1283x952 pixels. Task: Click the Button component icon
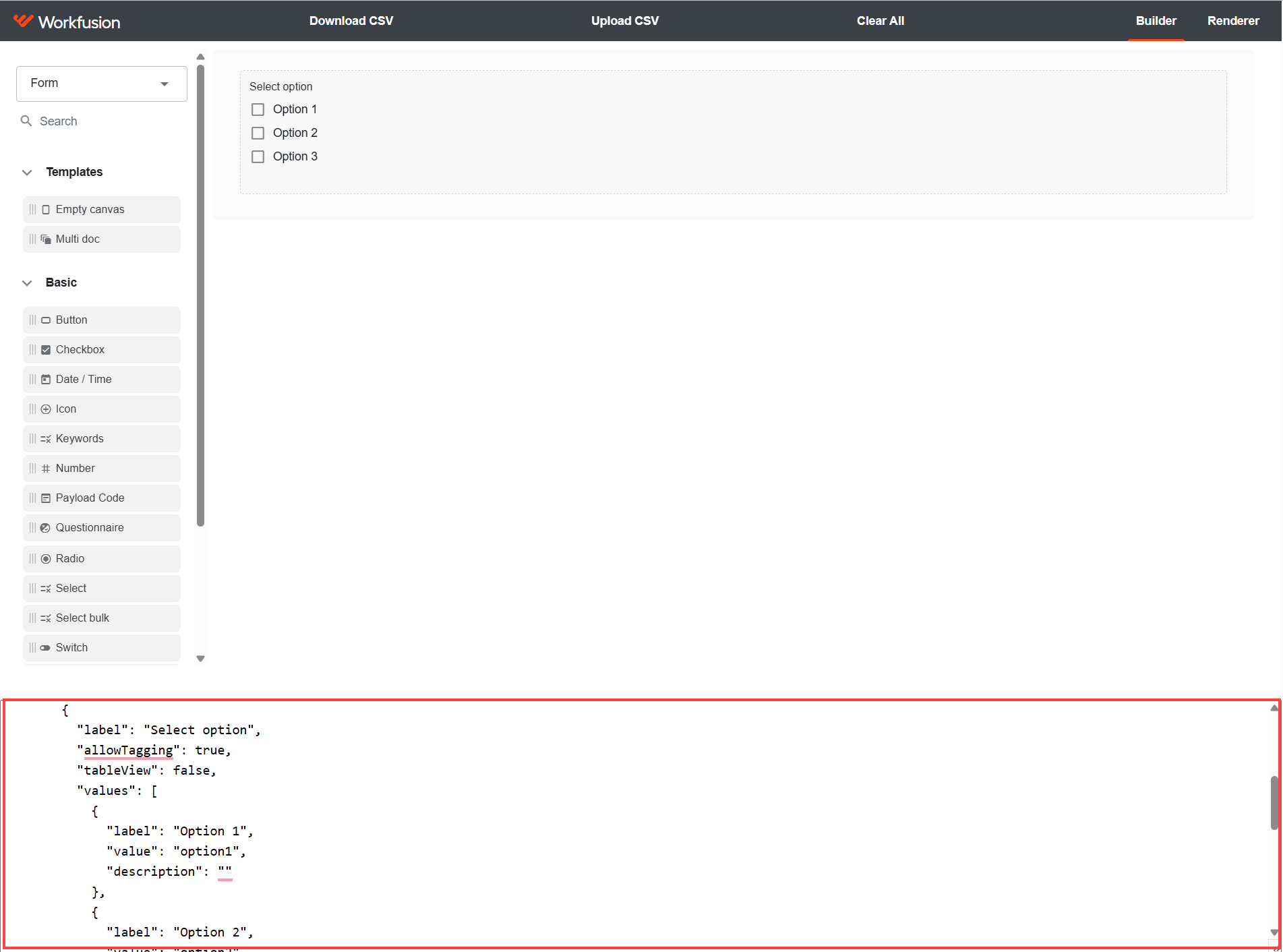tap(46, 320)
